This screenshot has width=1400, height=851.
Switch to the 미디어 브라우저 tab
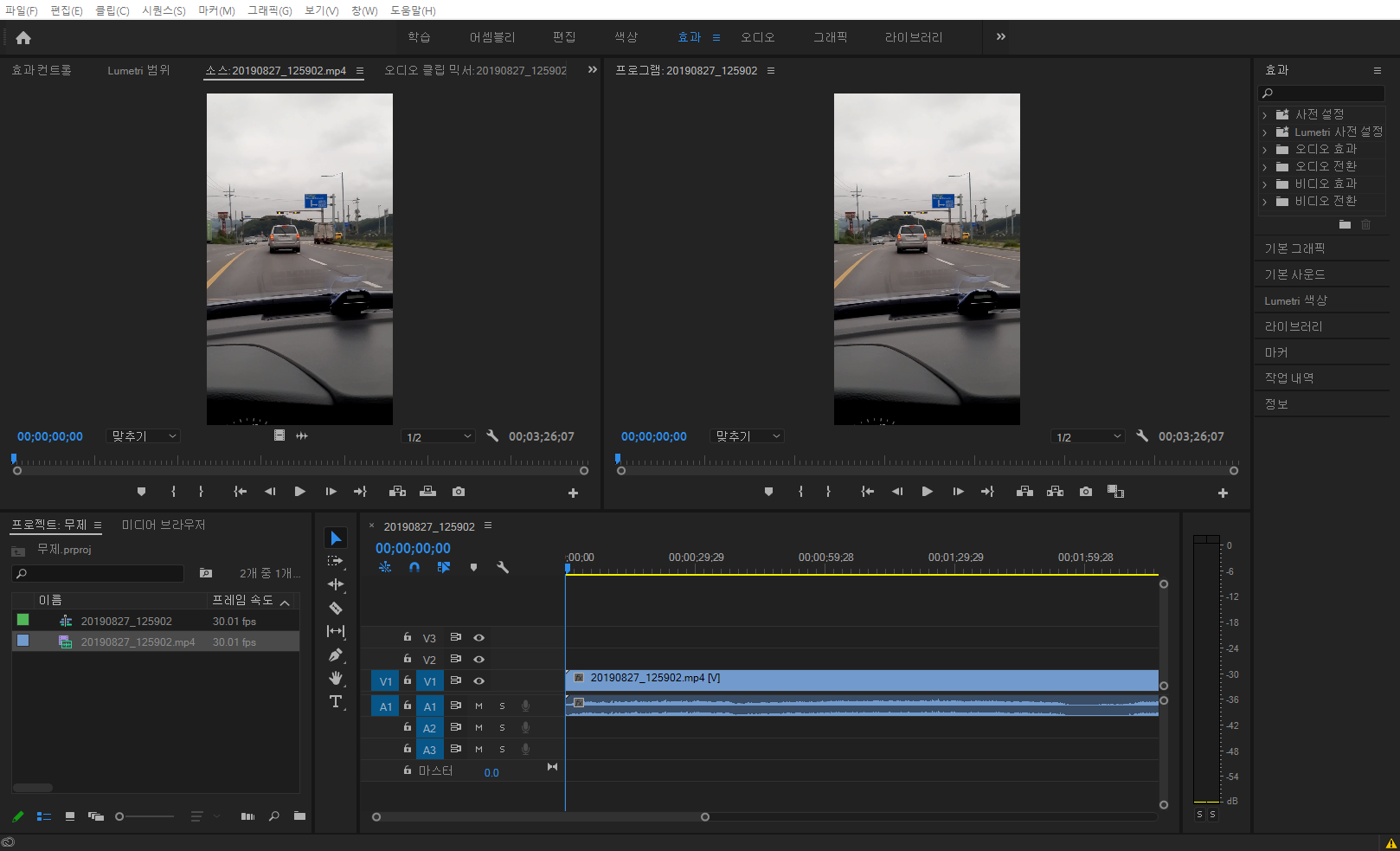164,525
